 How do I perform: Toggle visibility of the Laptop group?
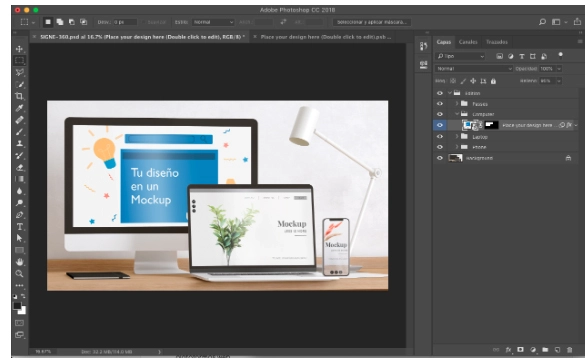[440, 136]
